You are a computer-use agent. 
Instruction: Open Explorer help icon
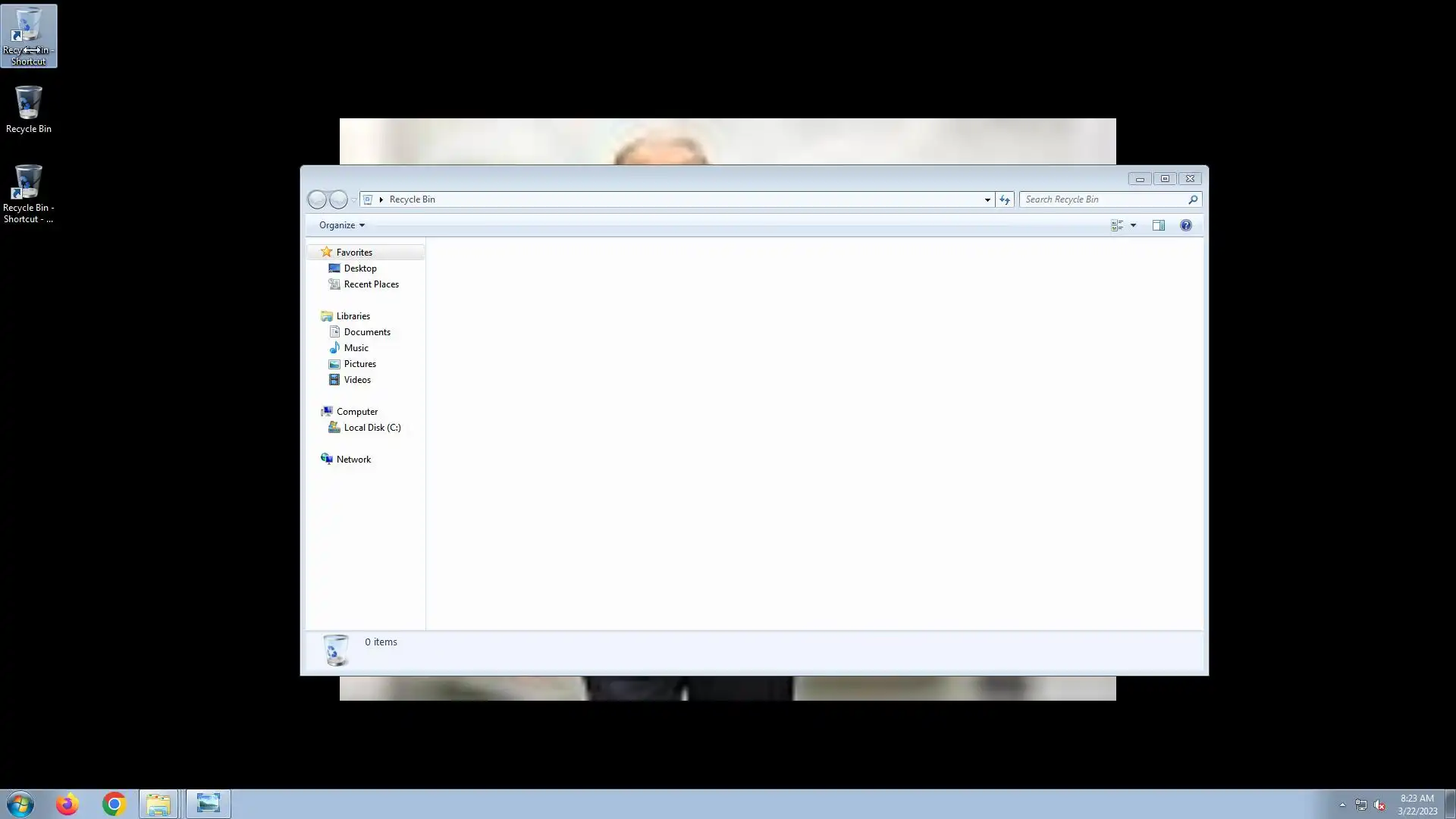pos(1185,225)
